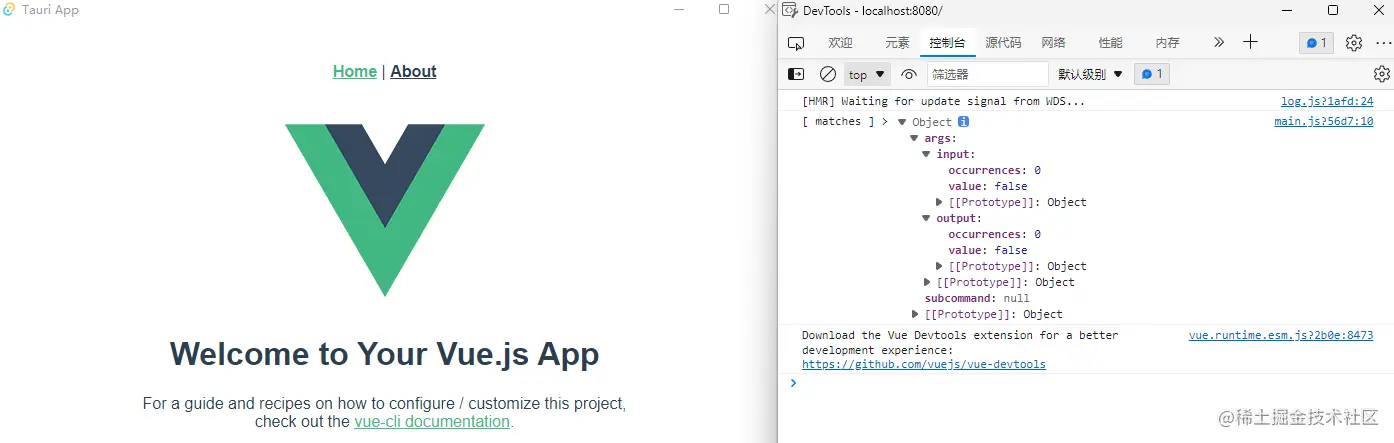Open the github vue-devtools URL

pos(924,365)
